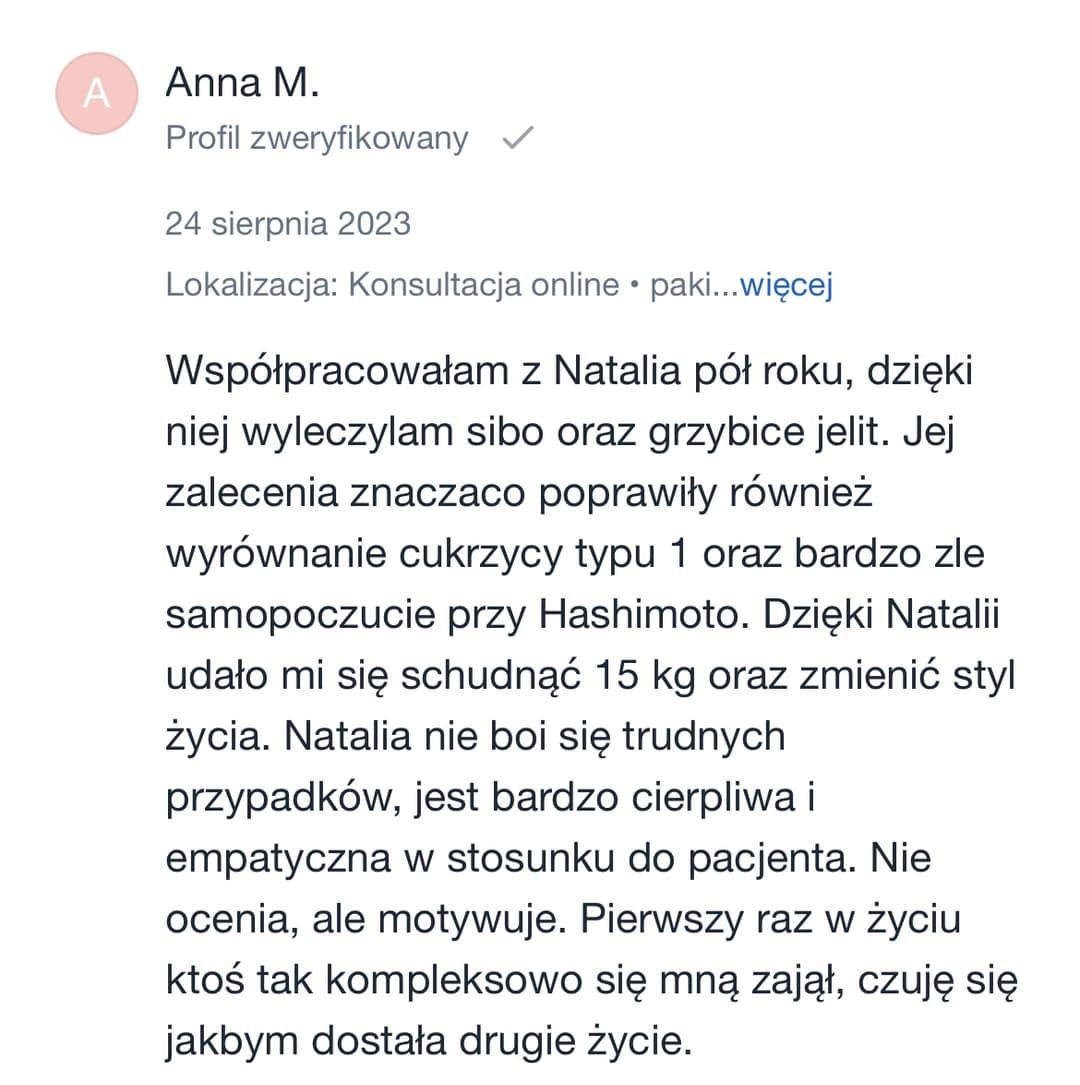The height and width of the screenshot is (1085, 1080).
Task: Select the pink circular letter A badge
Action: click(96, 92)
